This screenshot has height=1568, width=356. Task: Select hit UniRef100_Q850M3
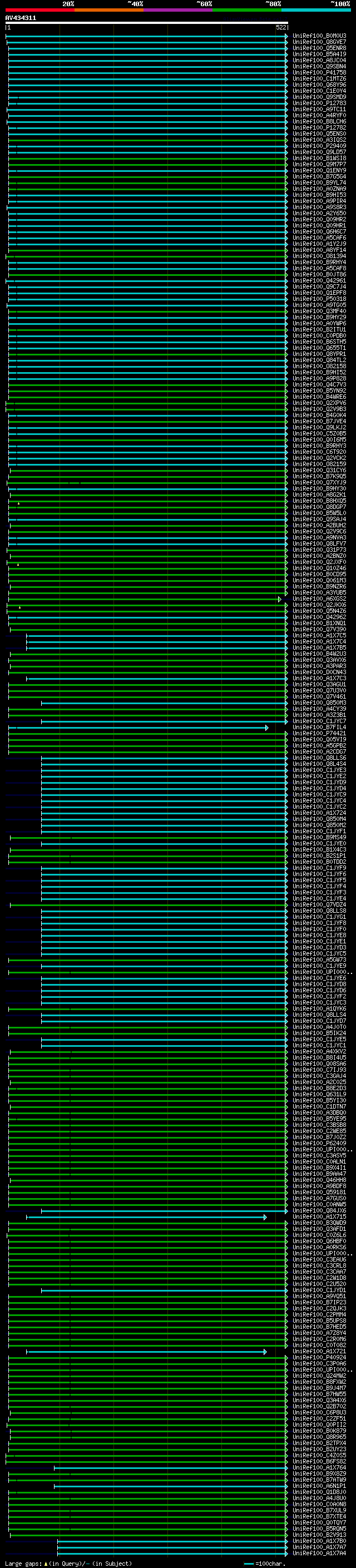click(x=319, y=703)
